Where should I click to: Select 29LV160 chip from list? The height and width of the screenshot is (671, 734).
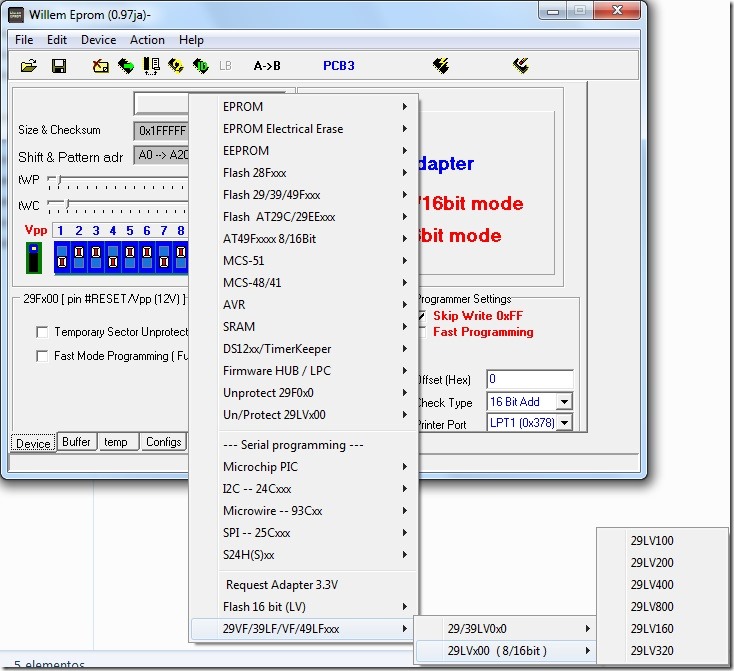point(662,629)
